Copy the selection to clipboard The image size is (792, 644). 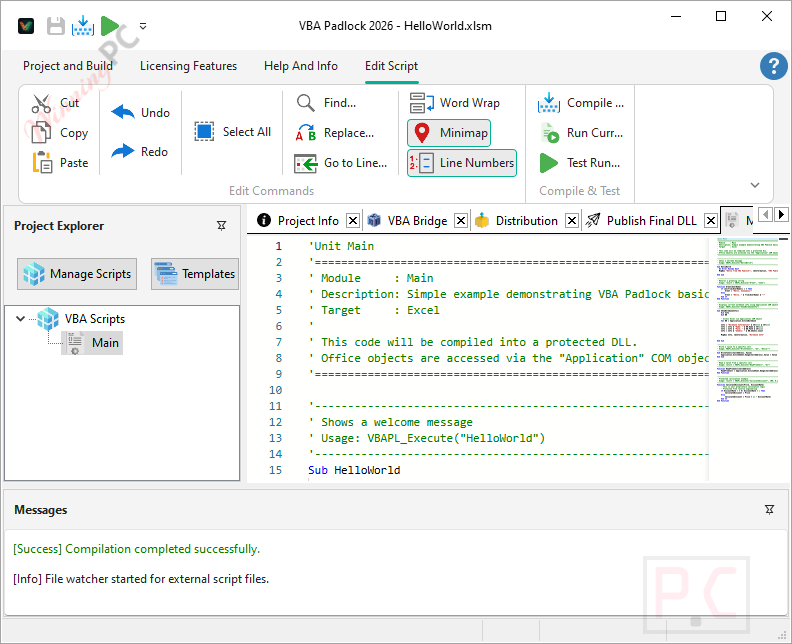(60, 133)
